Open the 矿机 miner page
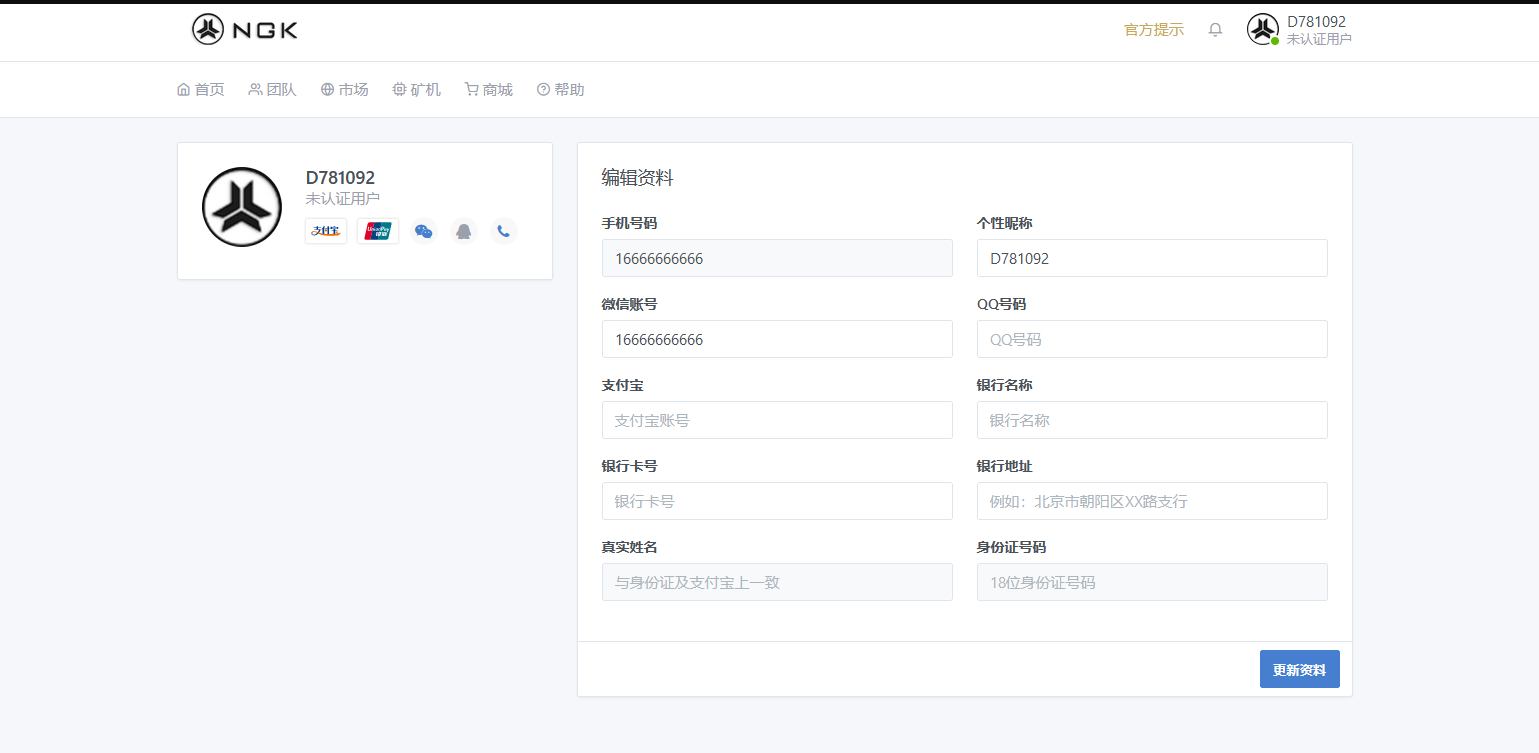The height and width of the screenshot is (753, 1539). point(417,90)
